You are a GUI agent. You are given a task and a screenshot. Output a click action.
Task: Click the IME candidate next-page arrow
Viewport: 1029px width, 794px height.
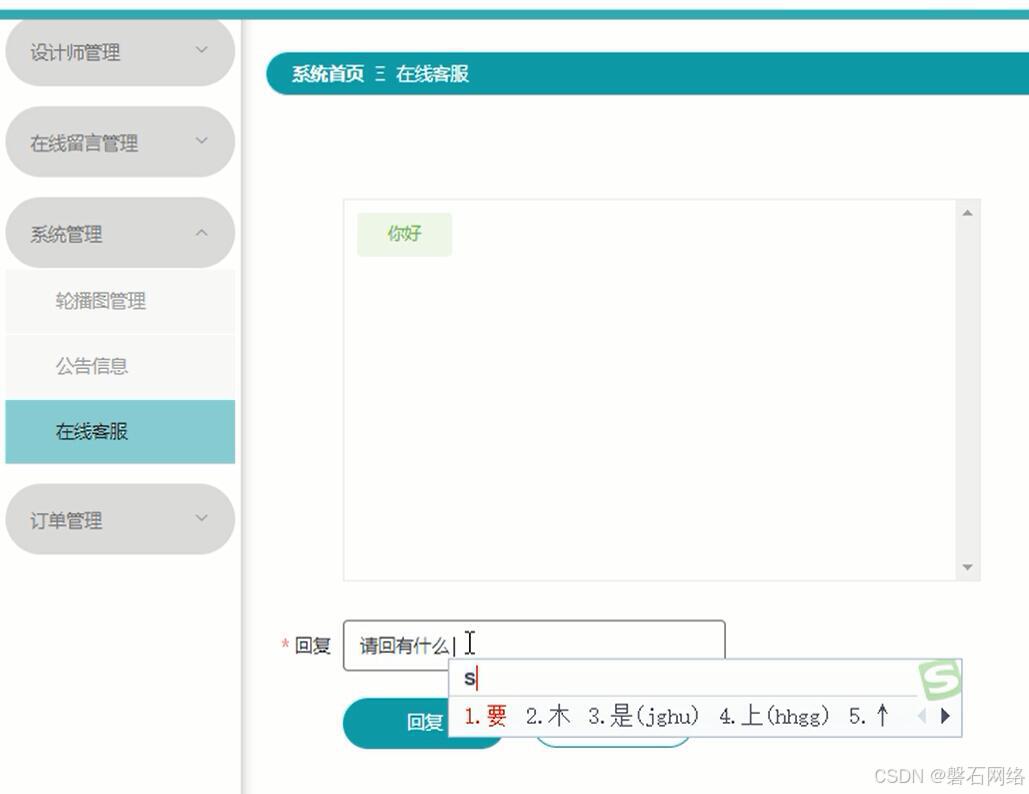[x=945, y=716]
